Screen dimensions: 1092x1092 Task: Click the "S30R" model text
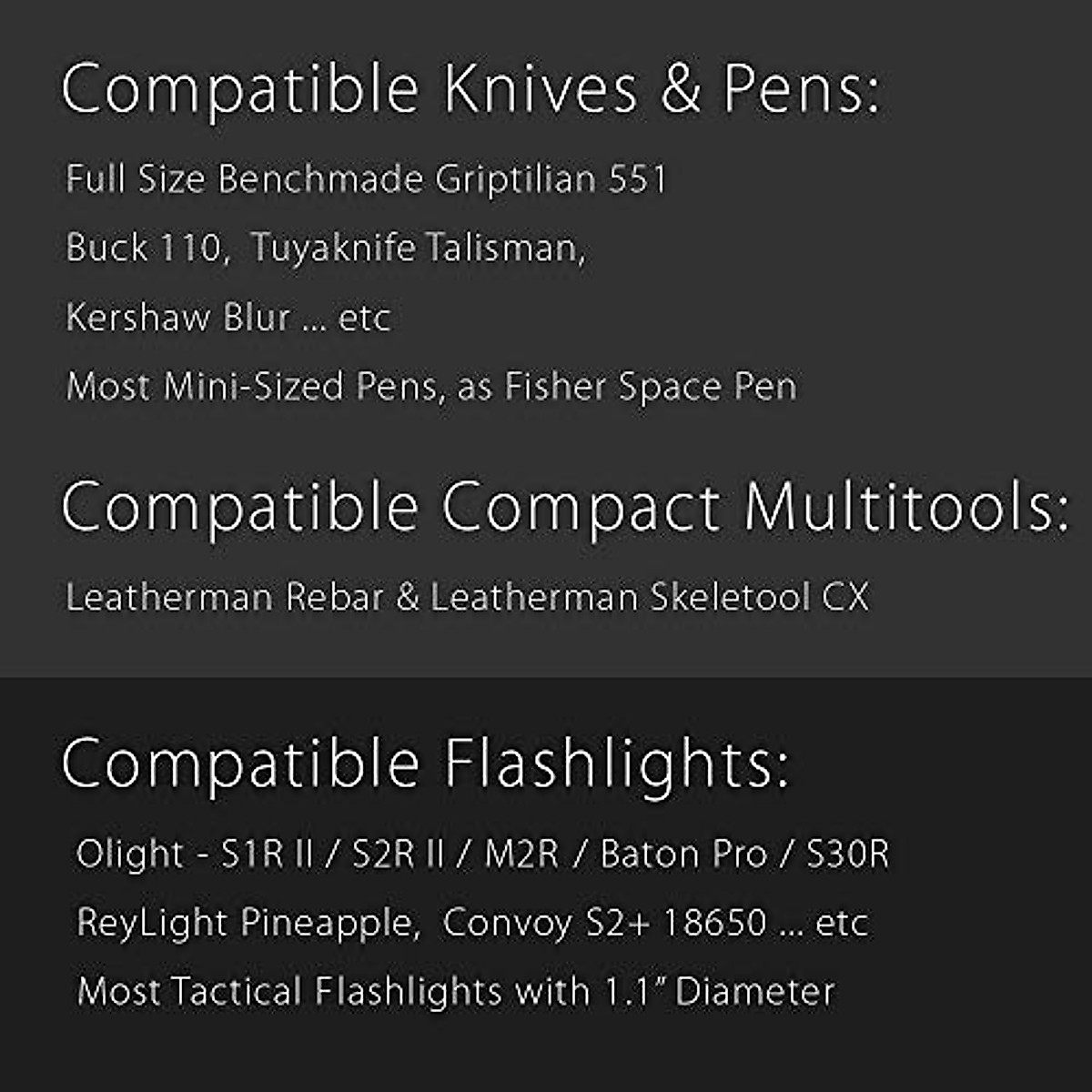(x=847, y=854)
